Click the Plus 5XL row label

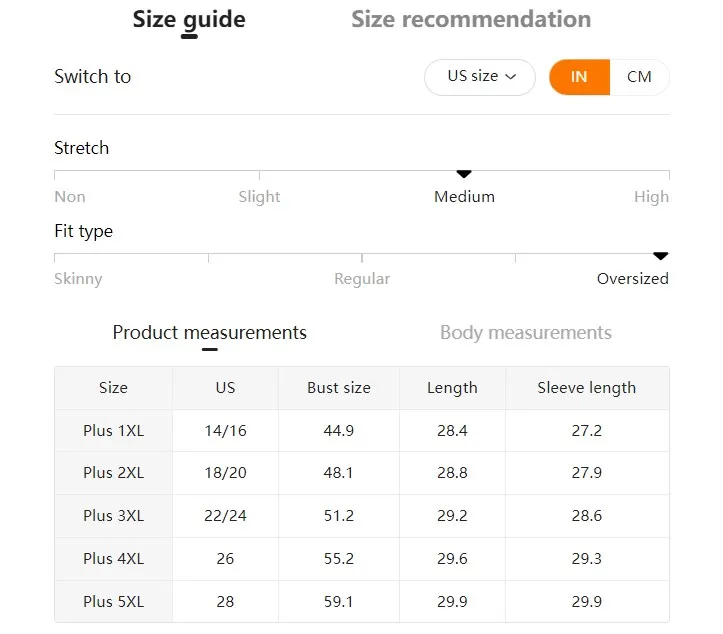click(113, 602)
